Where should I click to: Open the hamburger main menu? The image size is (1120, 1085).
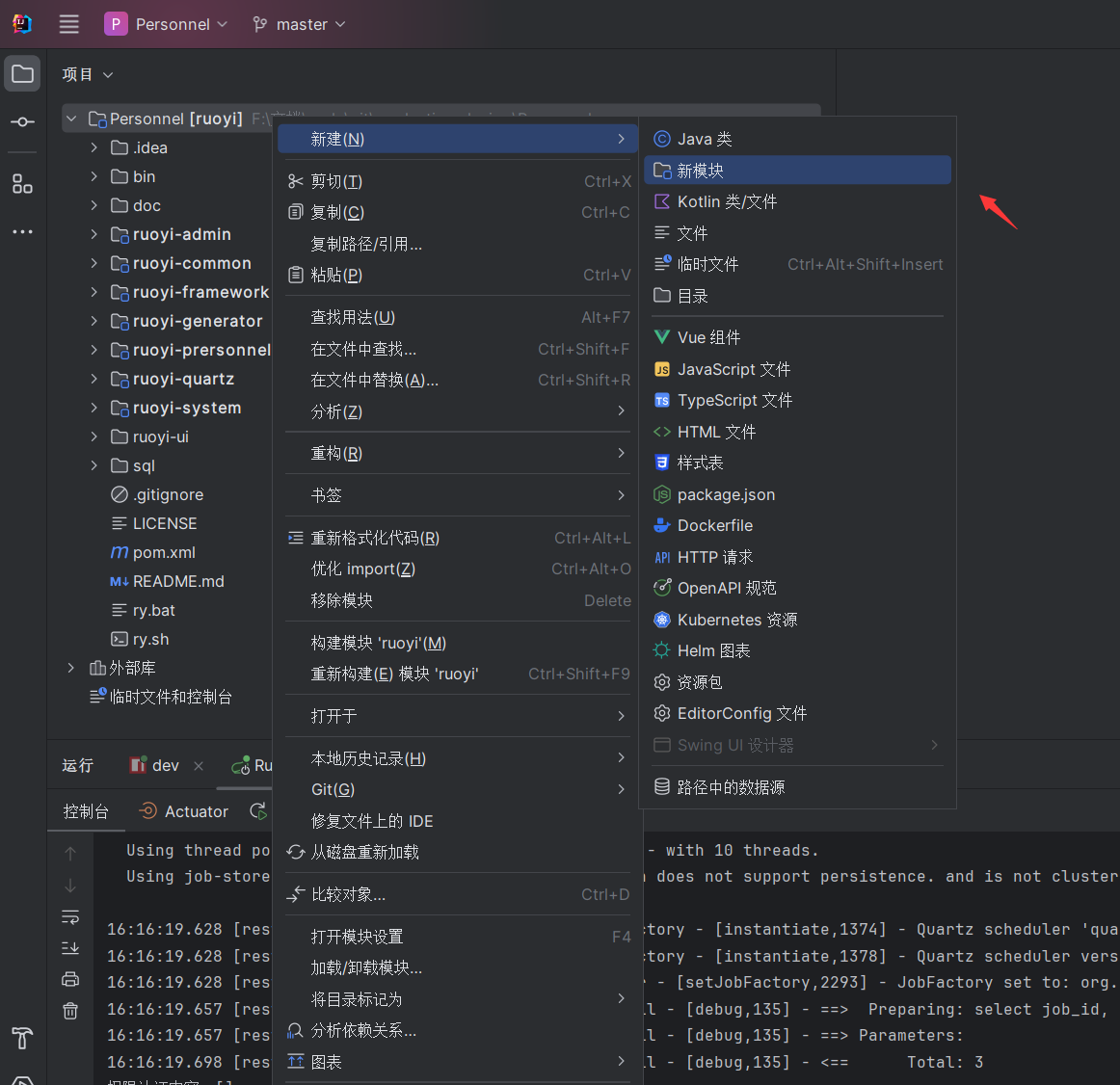pyautogui.click(x=69, y=24)
